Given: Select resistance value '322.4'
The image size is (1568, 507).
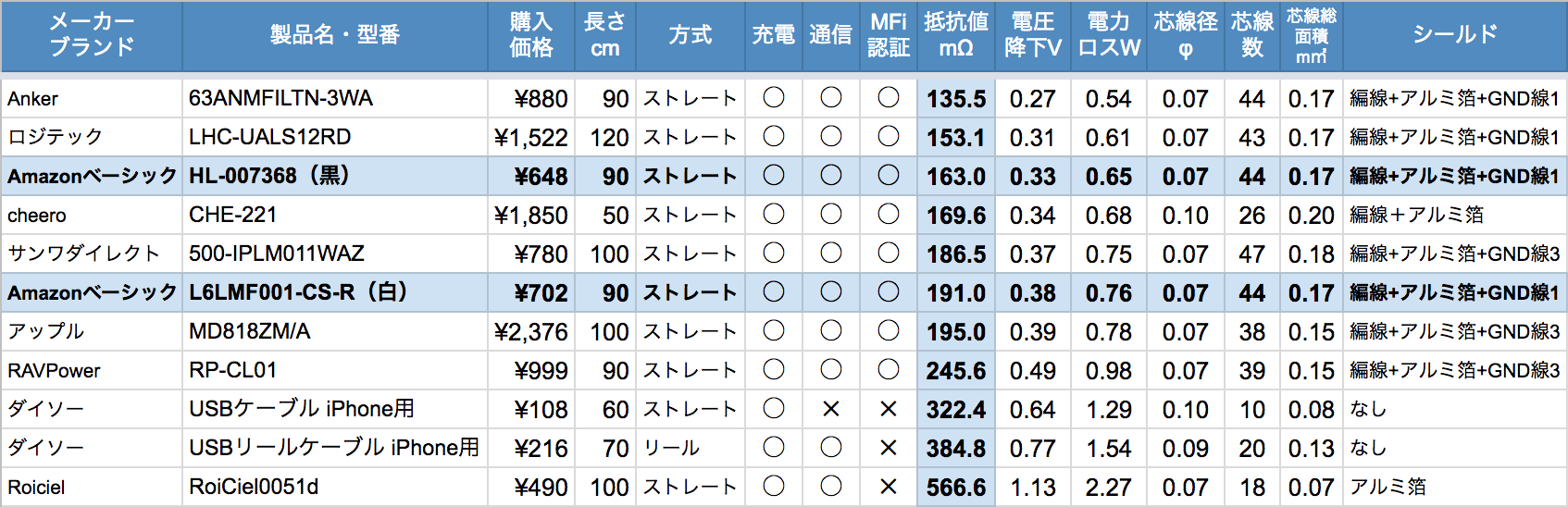Looking at the screenshot, I should tap(956, 410).
